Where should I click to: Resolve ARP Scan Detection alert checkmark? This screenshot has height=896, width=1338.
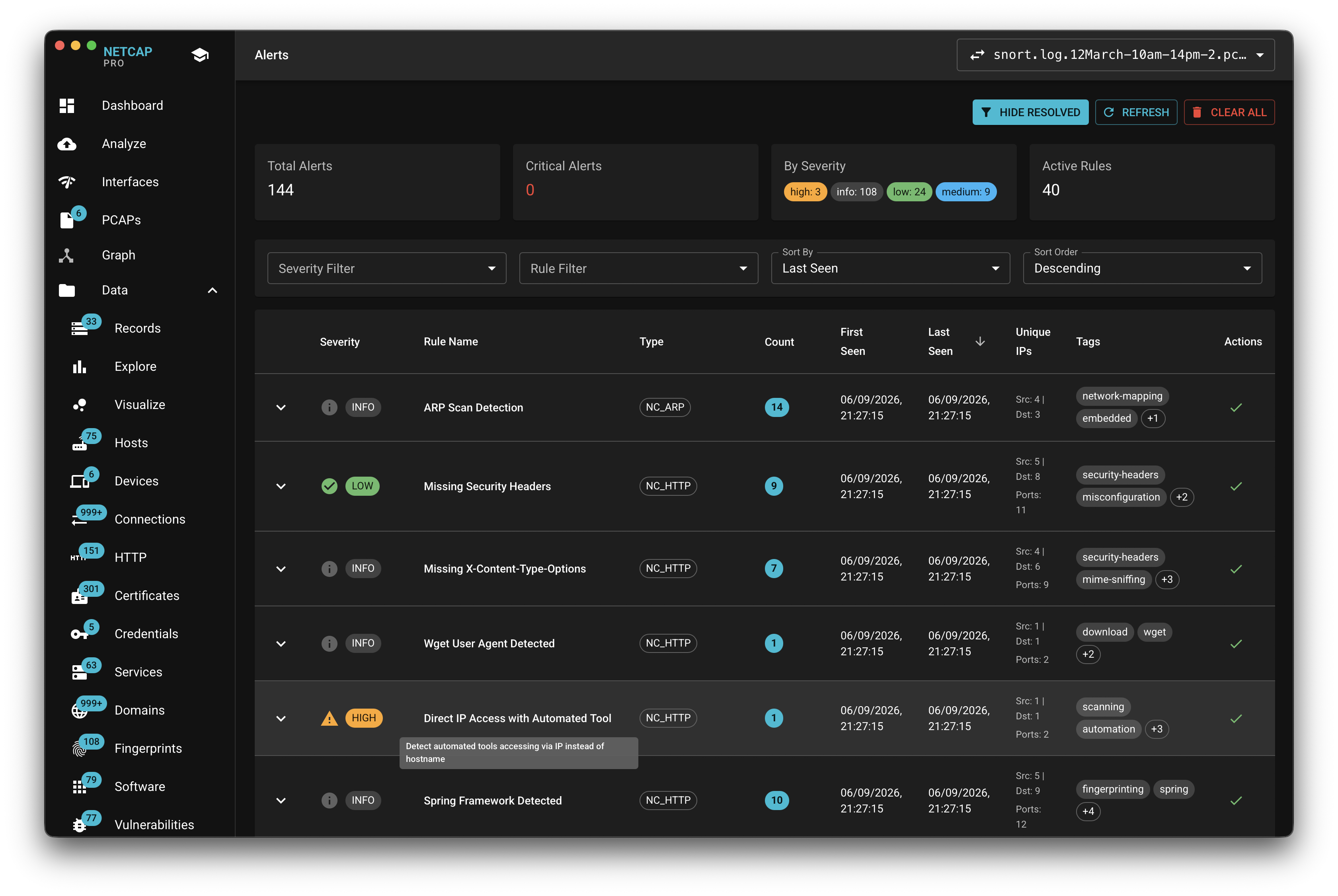coord(1236,407)
